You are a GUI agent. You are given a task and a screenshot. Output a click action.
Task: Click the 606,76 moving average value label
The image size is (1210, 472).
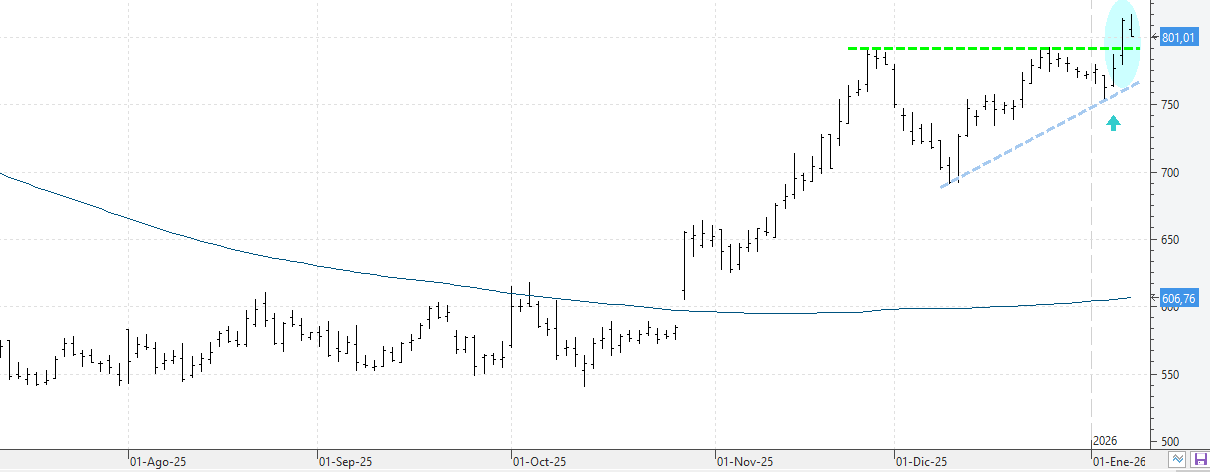1178,298
